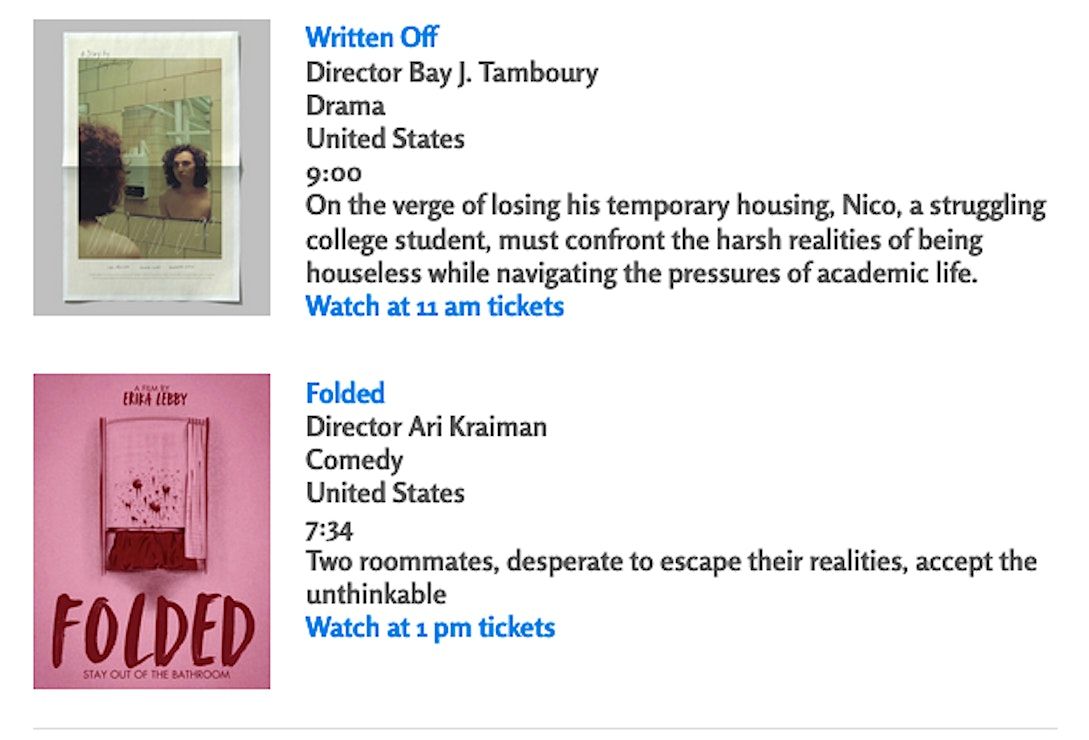The height and width of the screenshot is (740, 1089).
Task: Click the Stay Out of the Bathroom tagline
Action: [x=152, y=677]
